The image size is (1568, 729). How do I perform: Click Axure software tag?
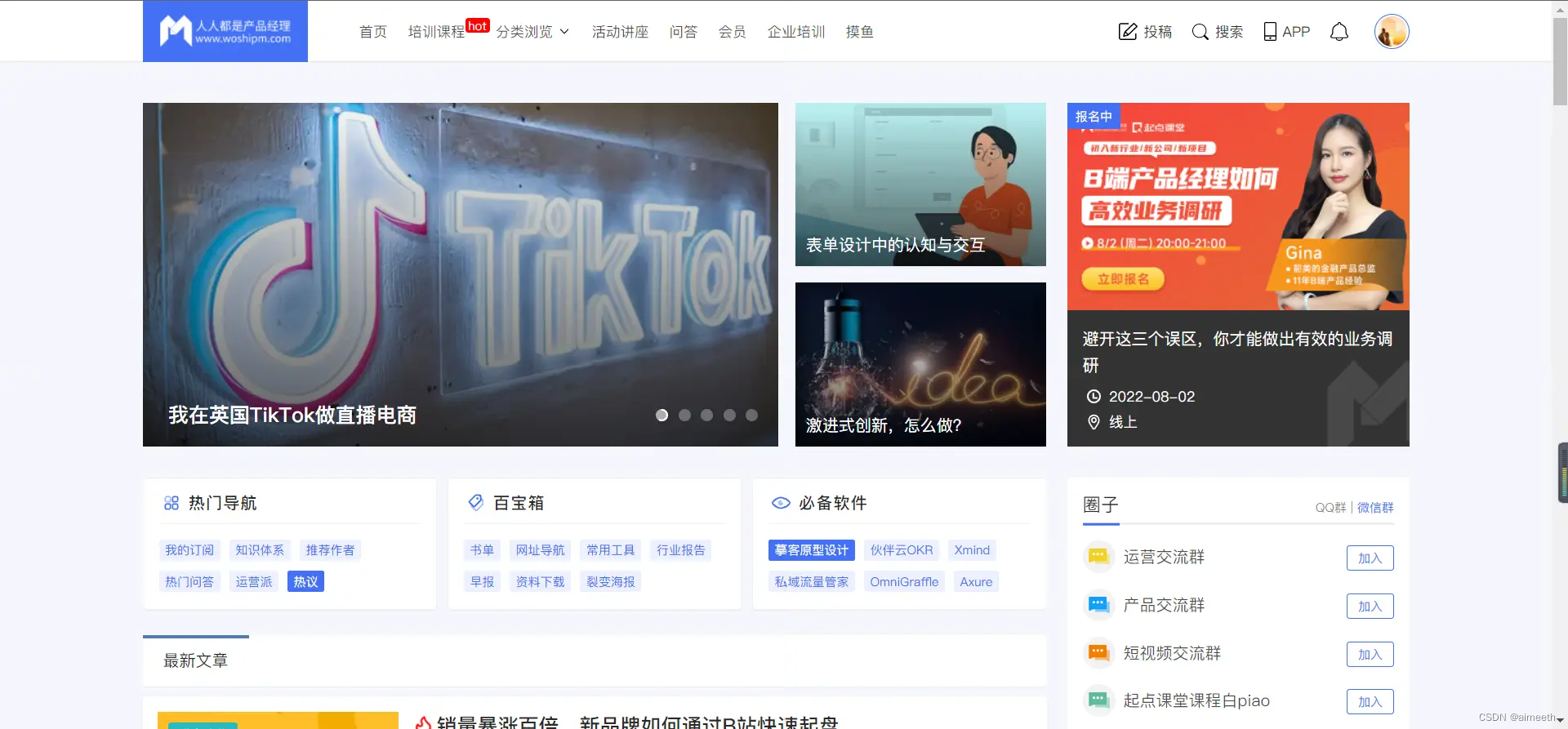[x=976, y=582]
